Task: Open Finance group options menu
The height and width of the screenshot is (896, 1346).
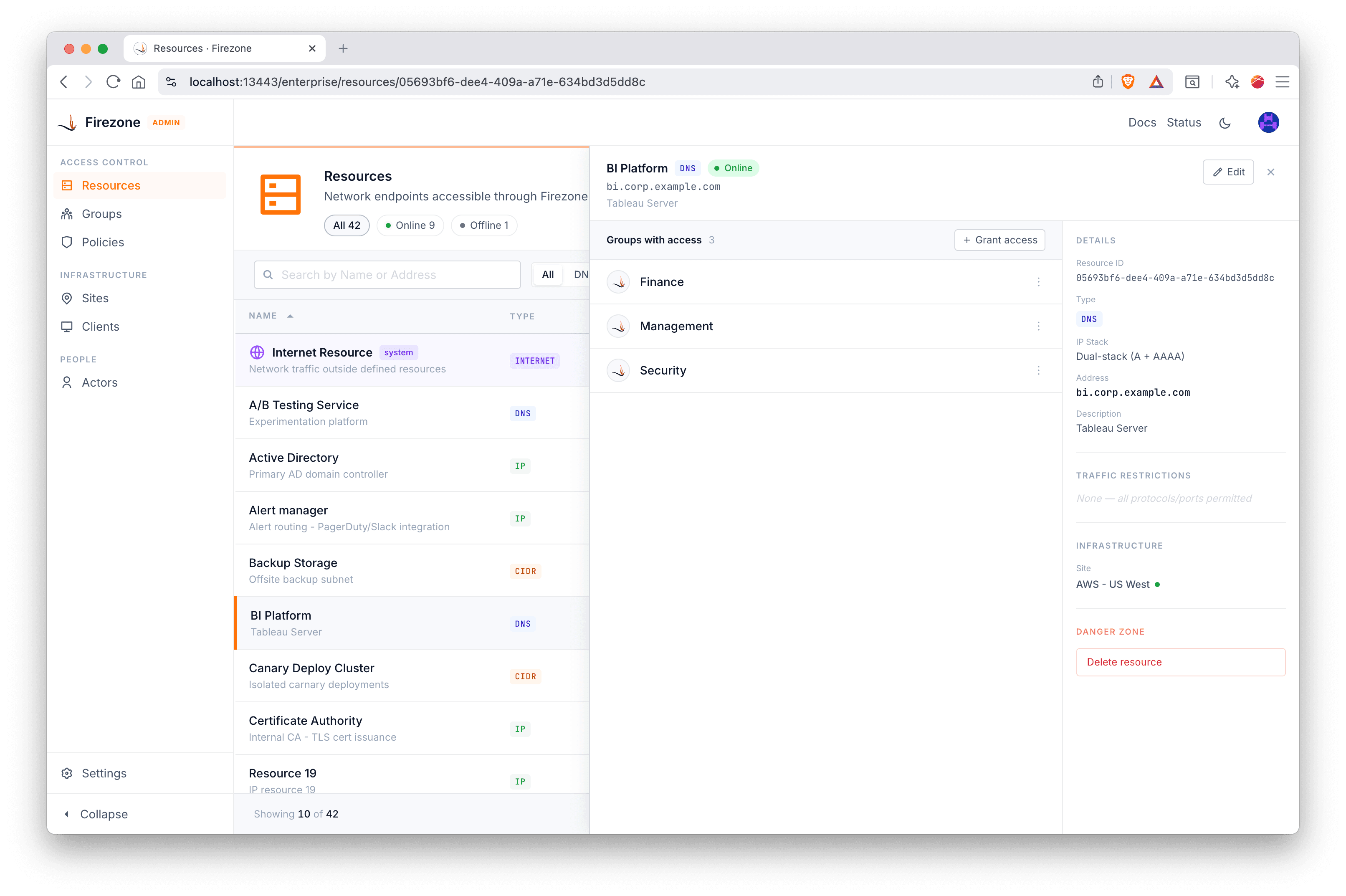Action: tap(1038, 282)
